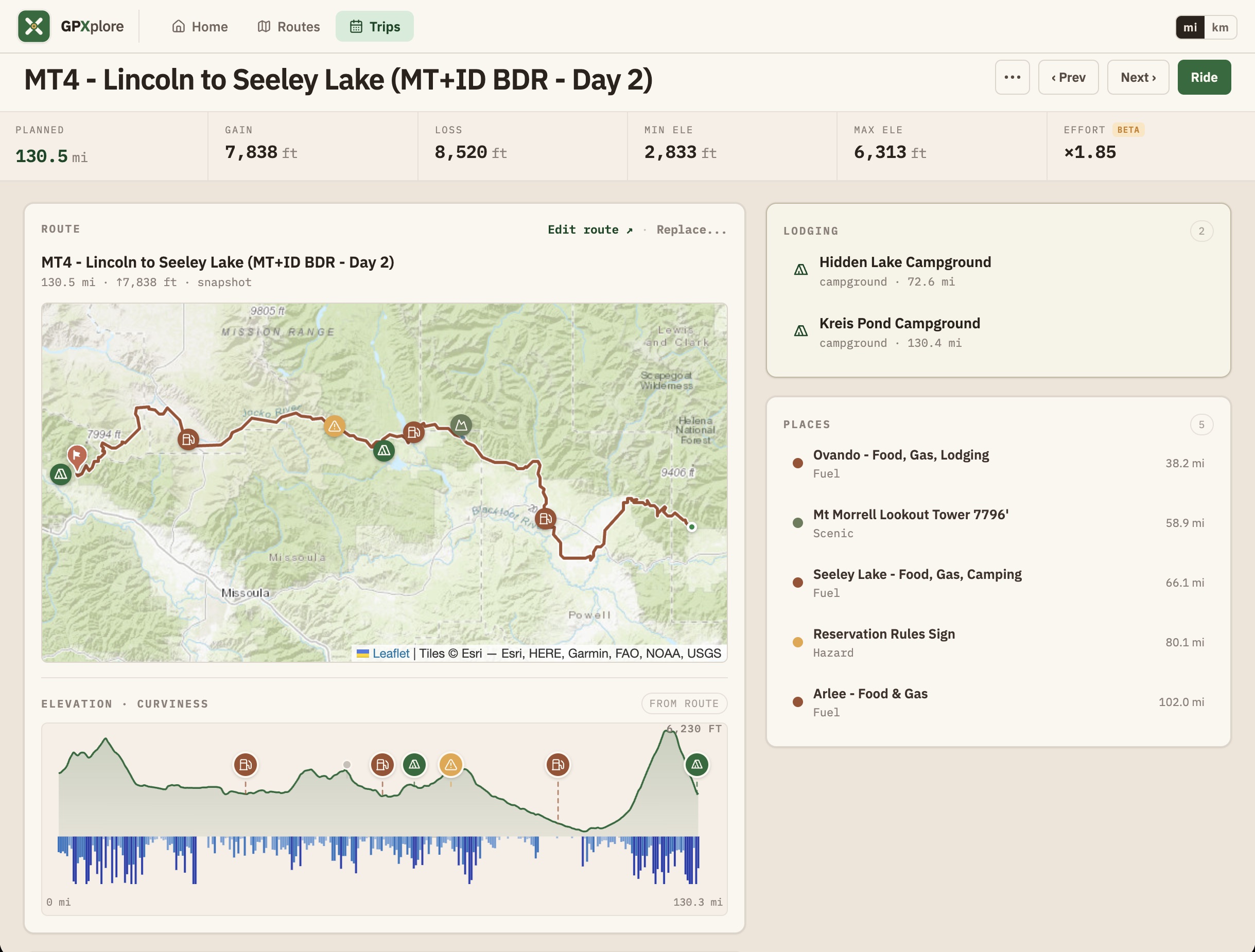Image resolution: width=1255 pixels, height=952 pixels.
Task: Select Reservation Rules Sign place
Action: point(999,642)
